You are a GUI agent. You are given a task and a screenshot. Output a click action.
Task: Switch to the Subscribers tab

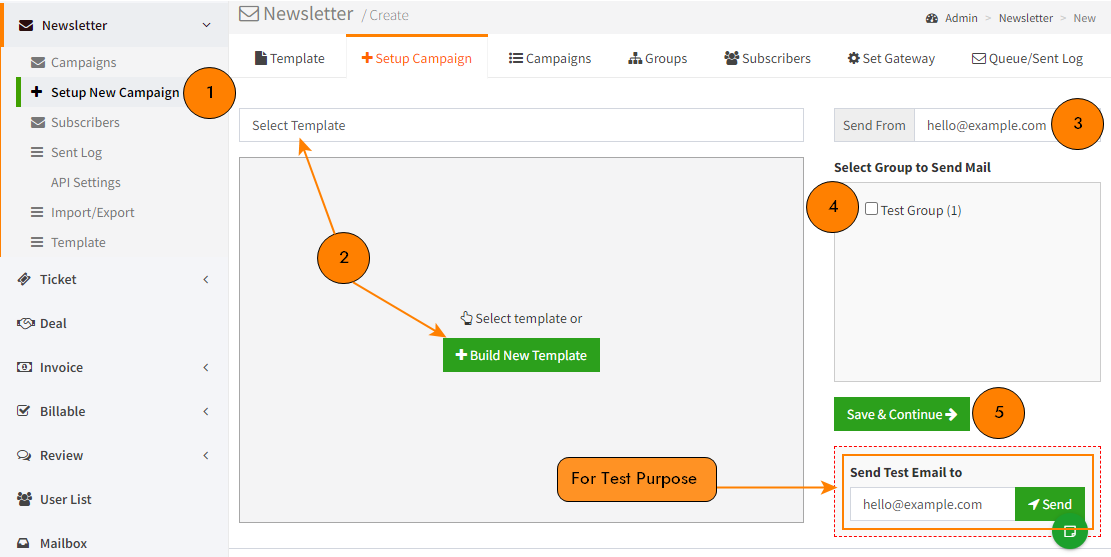coord(767,58)
